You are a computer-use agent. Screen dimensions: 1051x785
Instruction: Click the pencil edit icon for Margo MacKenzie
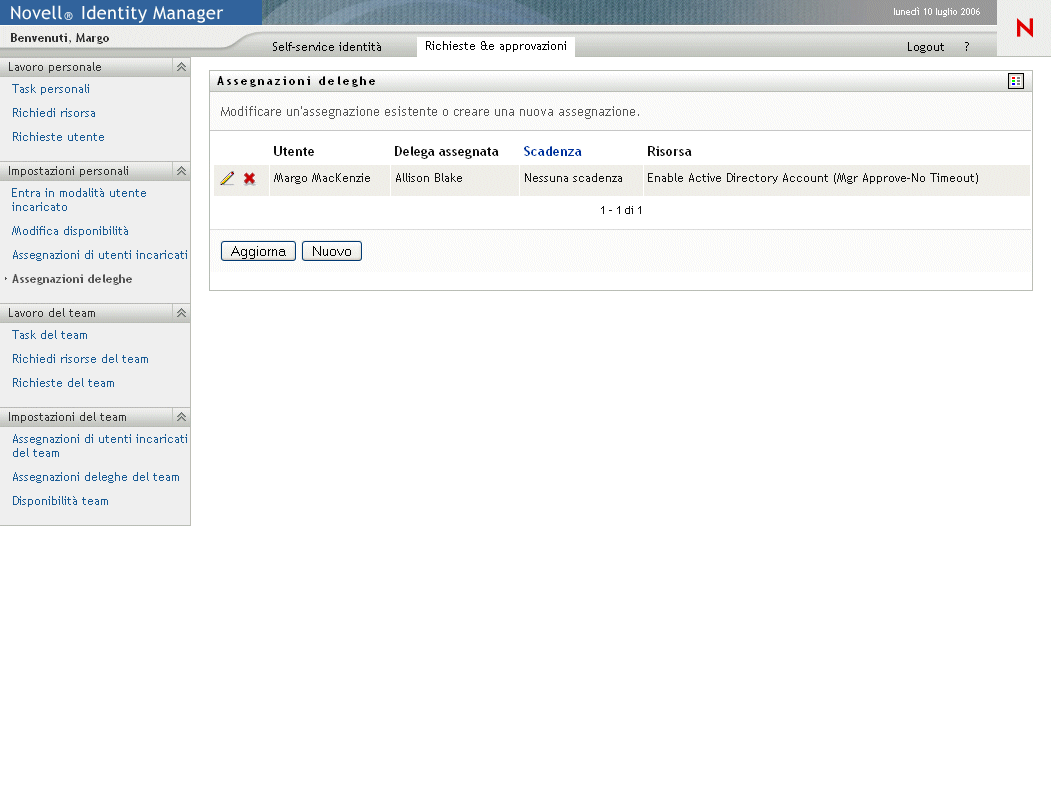tap(227, 179)
